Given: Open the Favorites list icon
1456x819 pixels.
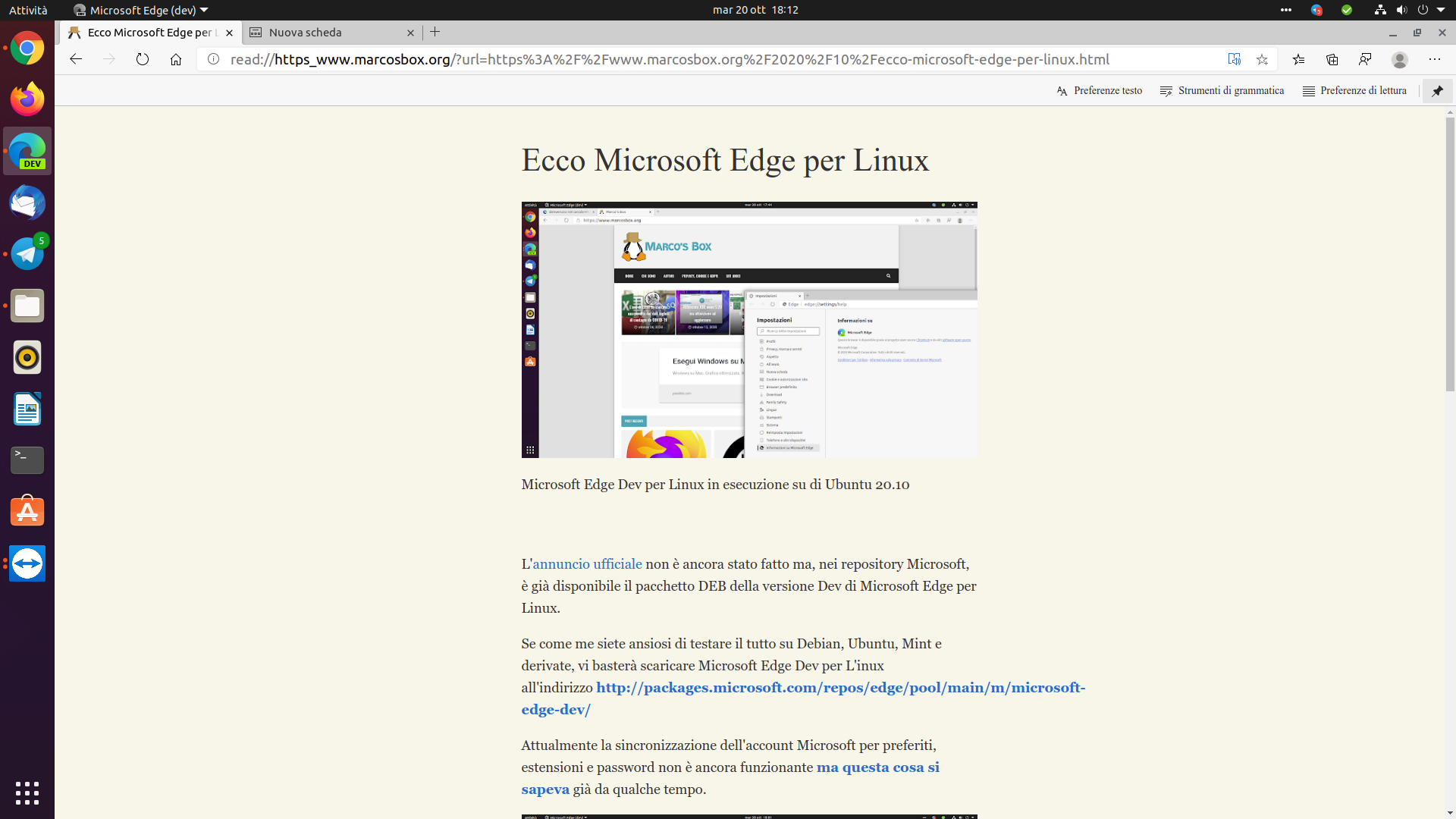Looking at the screenshot, I should [1298, 59].
